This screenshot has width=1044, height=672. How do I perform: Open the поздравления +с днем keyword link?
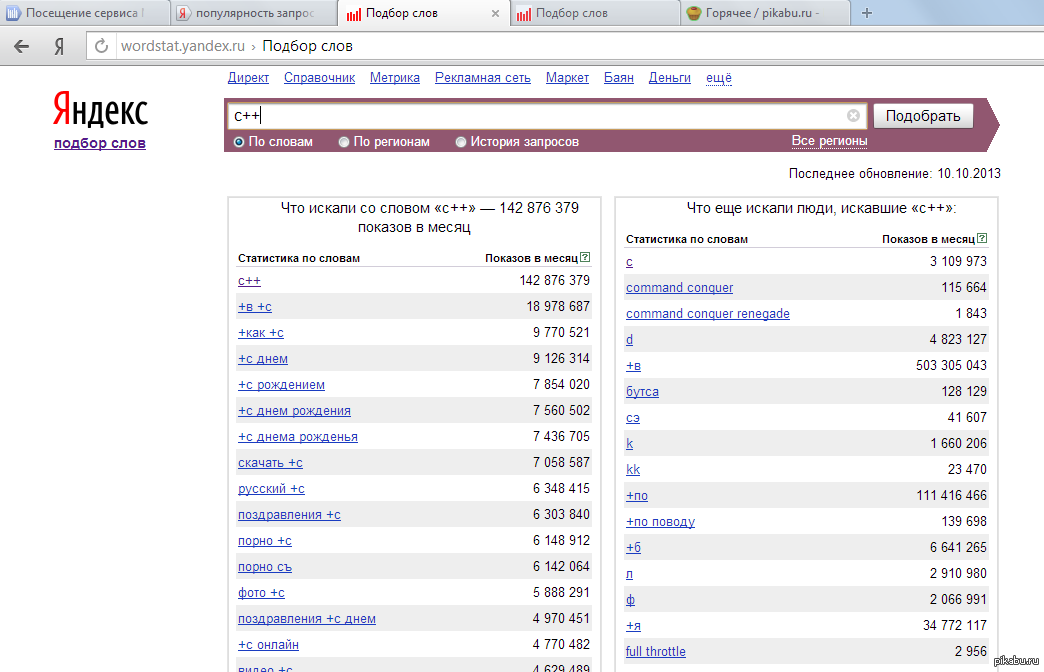(x=307, y=618)
